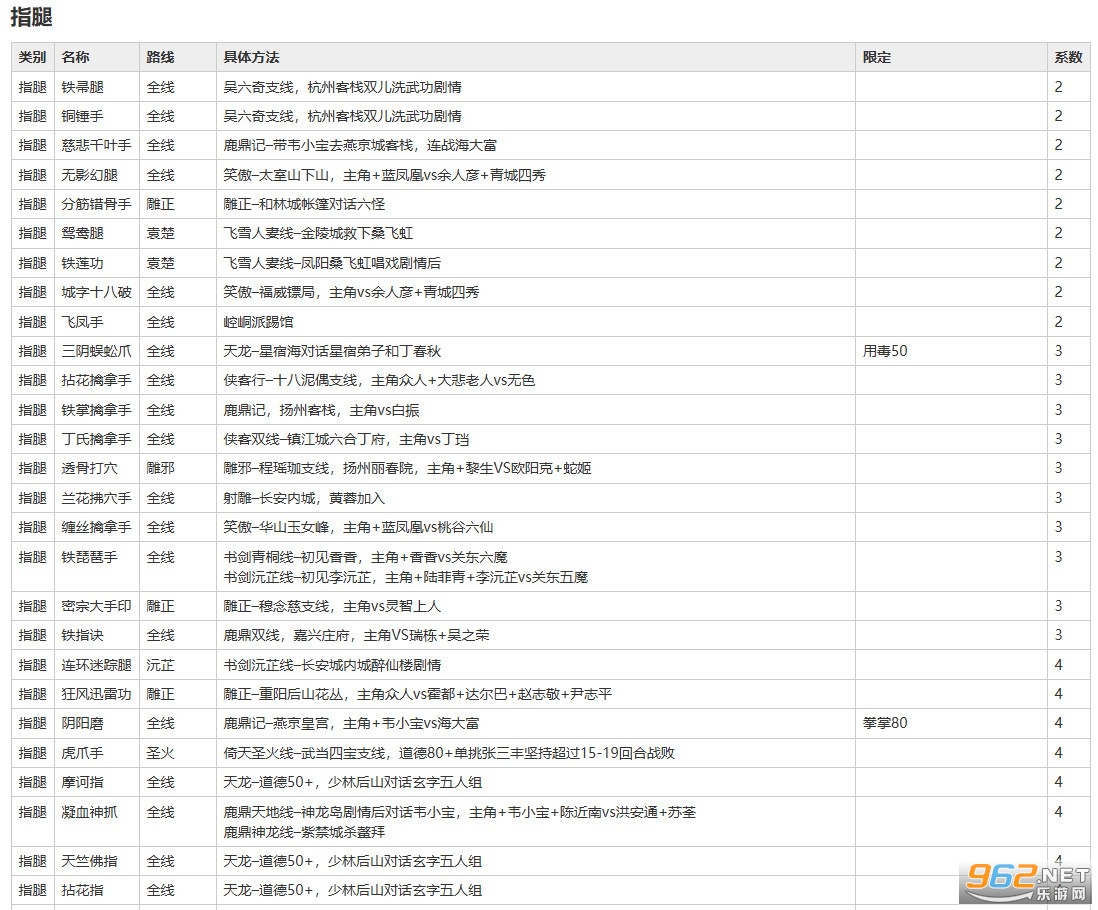This screenshot has height=910, width=1098.
Task: Click the 缠丝擒拿手 name cell
Action: 97,527
